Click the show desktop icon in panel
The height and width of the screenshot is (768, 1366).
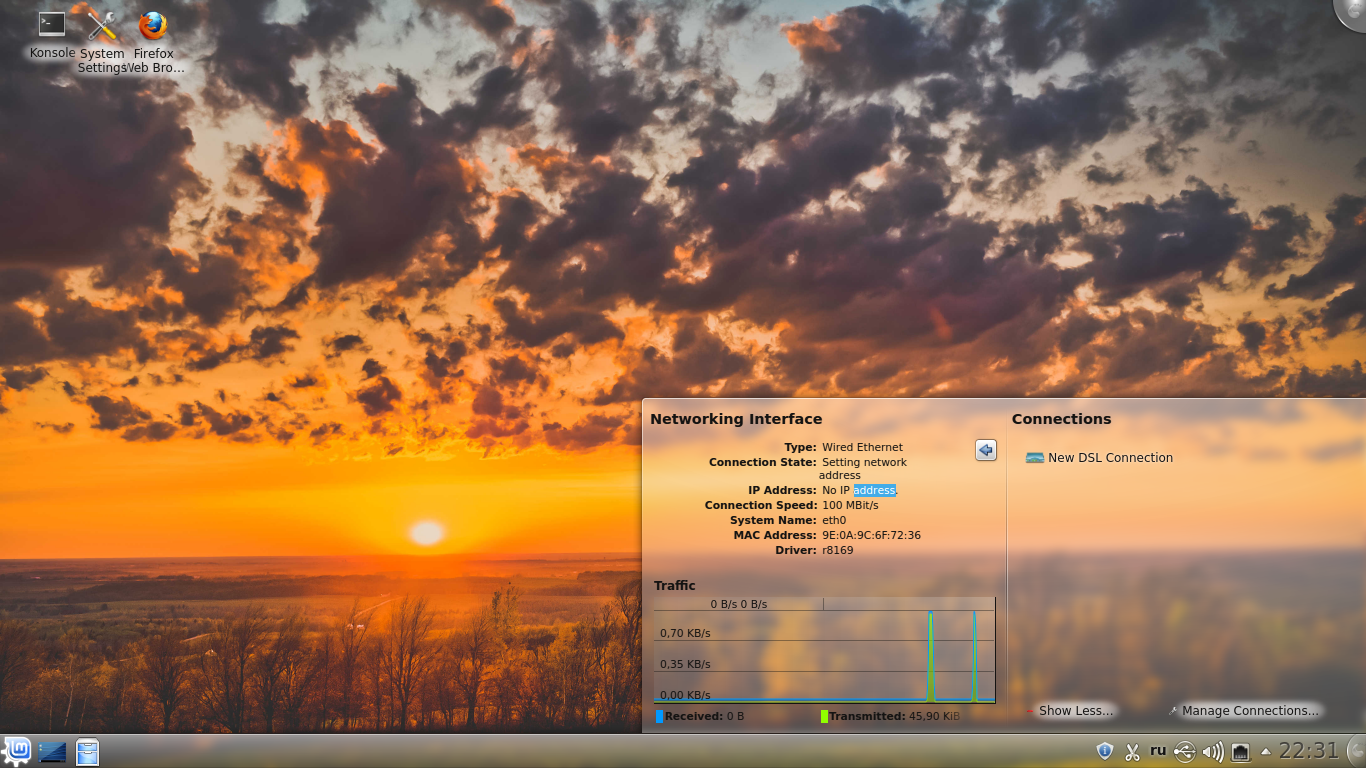point(52,752)
